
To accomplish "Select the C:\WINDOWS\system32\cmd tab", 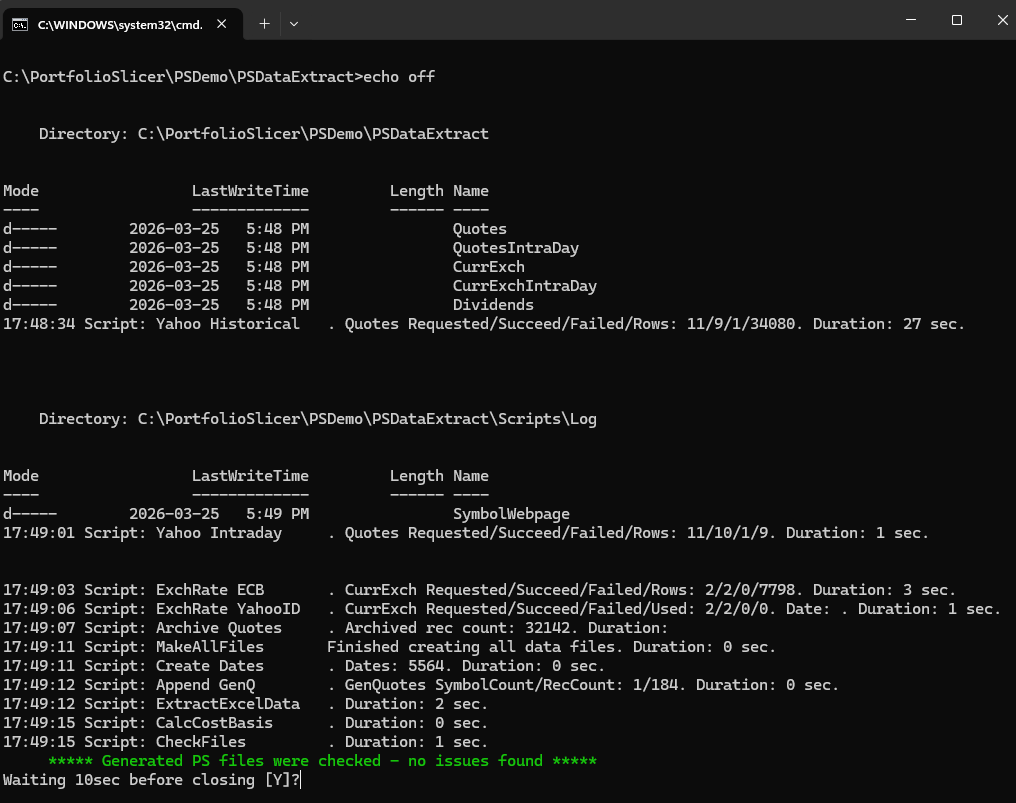I will tap(120, 23).
